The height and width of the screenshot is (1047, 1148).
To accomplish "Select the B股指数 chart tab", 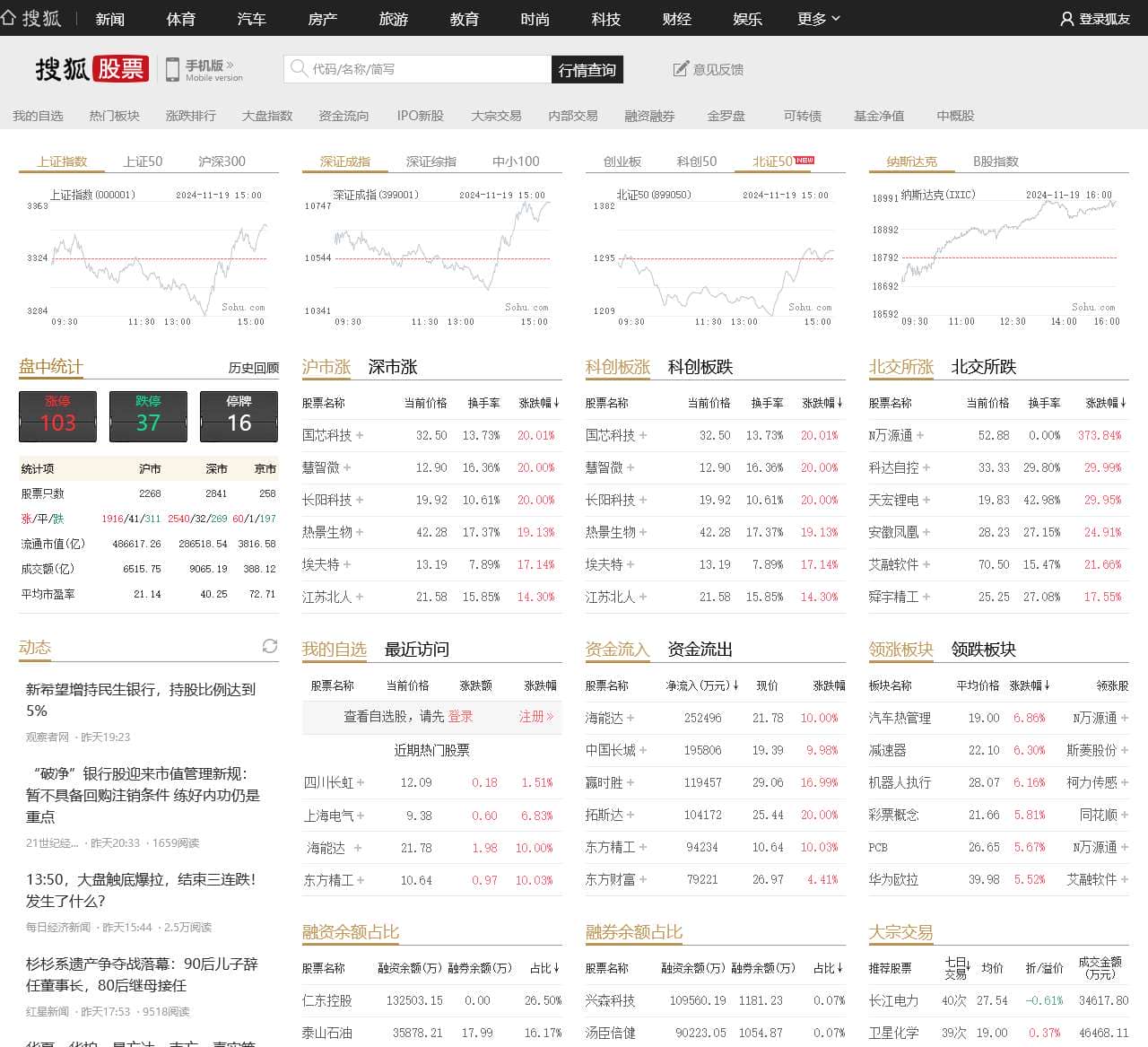I will [996, 161].
